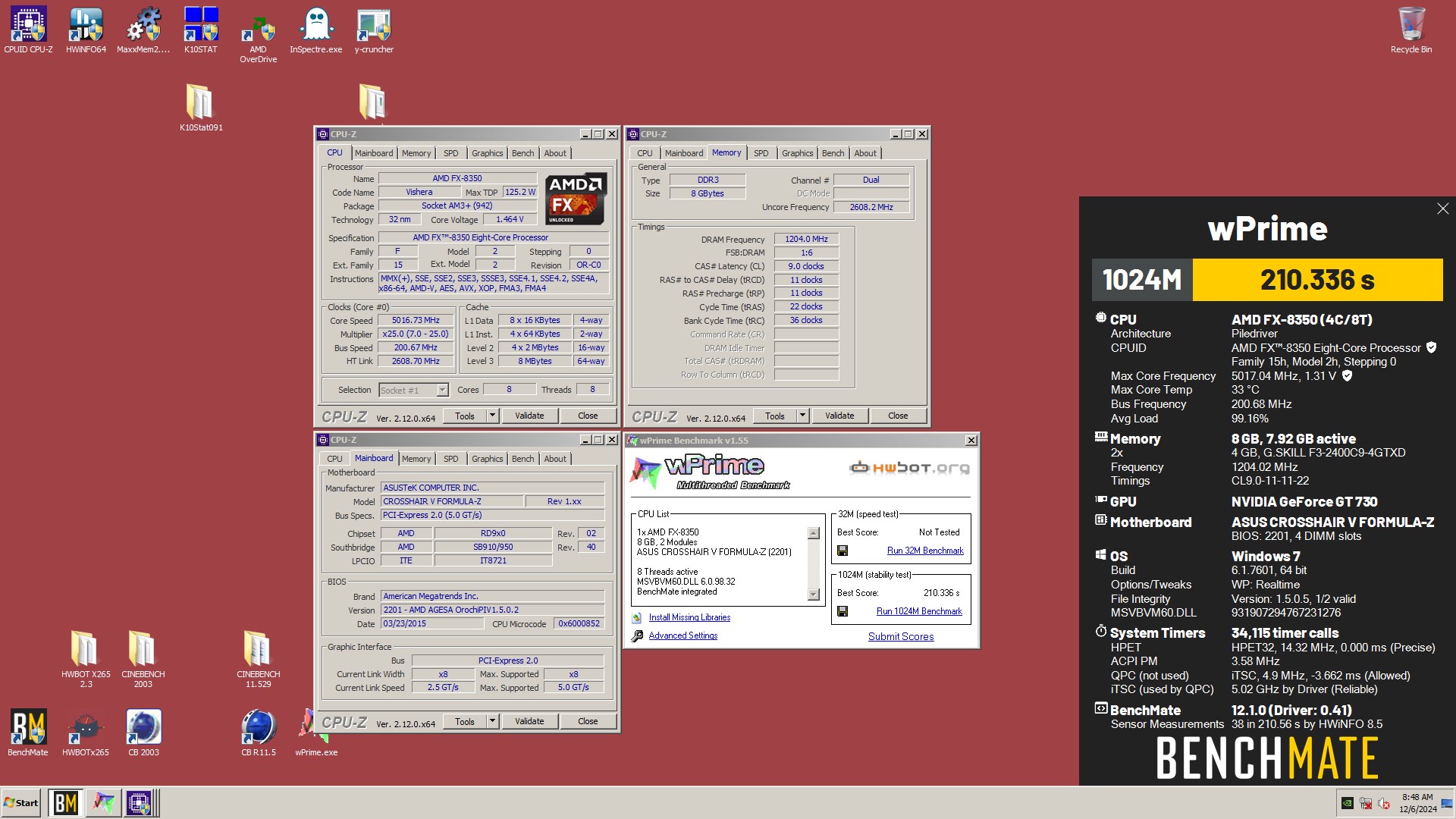Click the wPrime taskbar button
Screen dimensions: 1456x819
tap(103, 802)
